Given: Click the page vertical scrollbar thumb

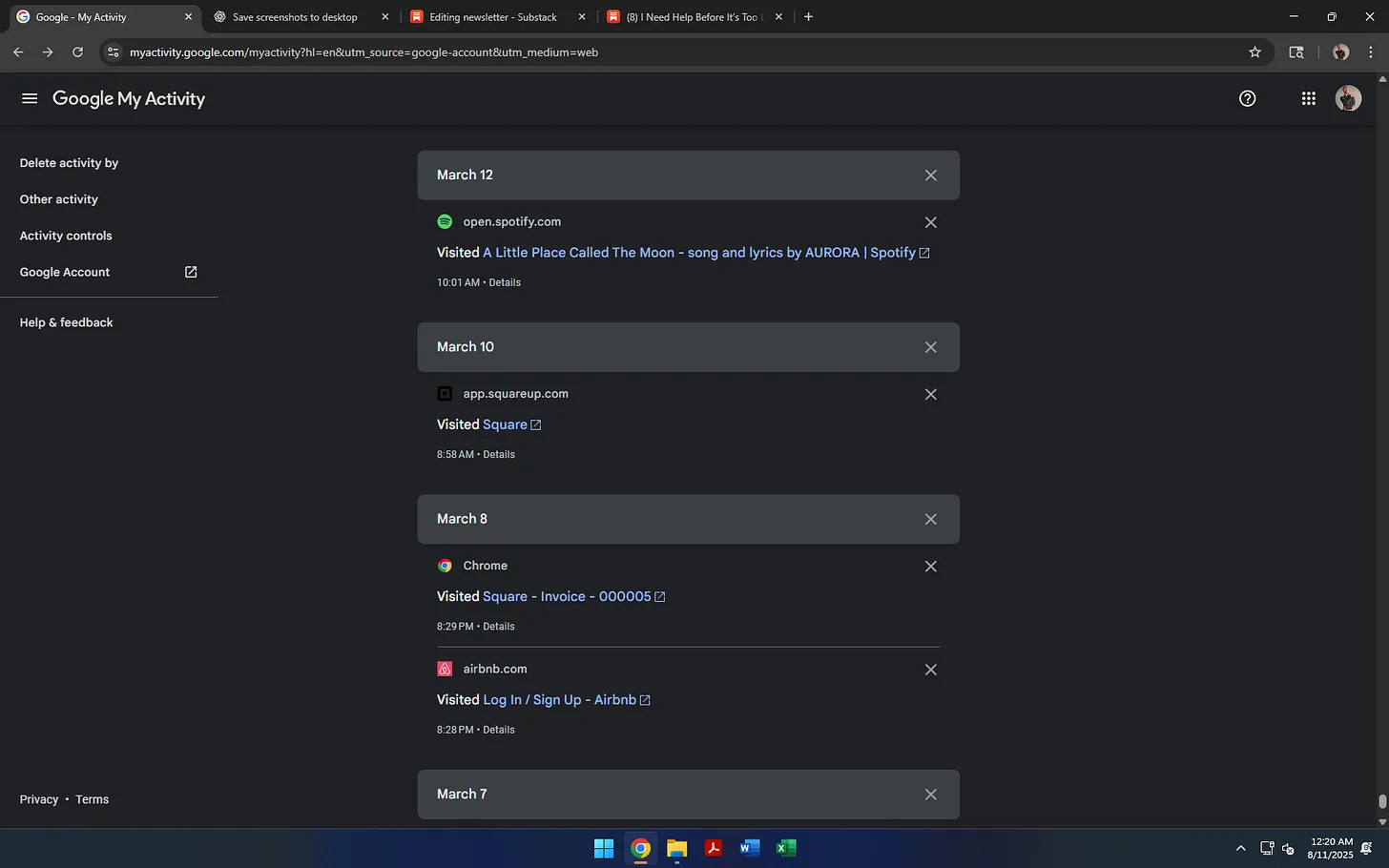Looking at the screenshot, I should tap(1382, 801).
